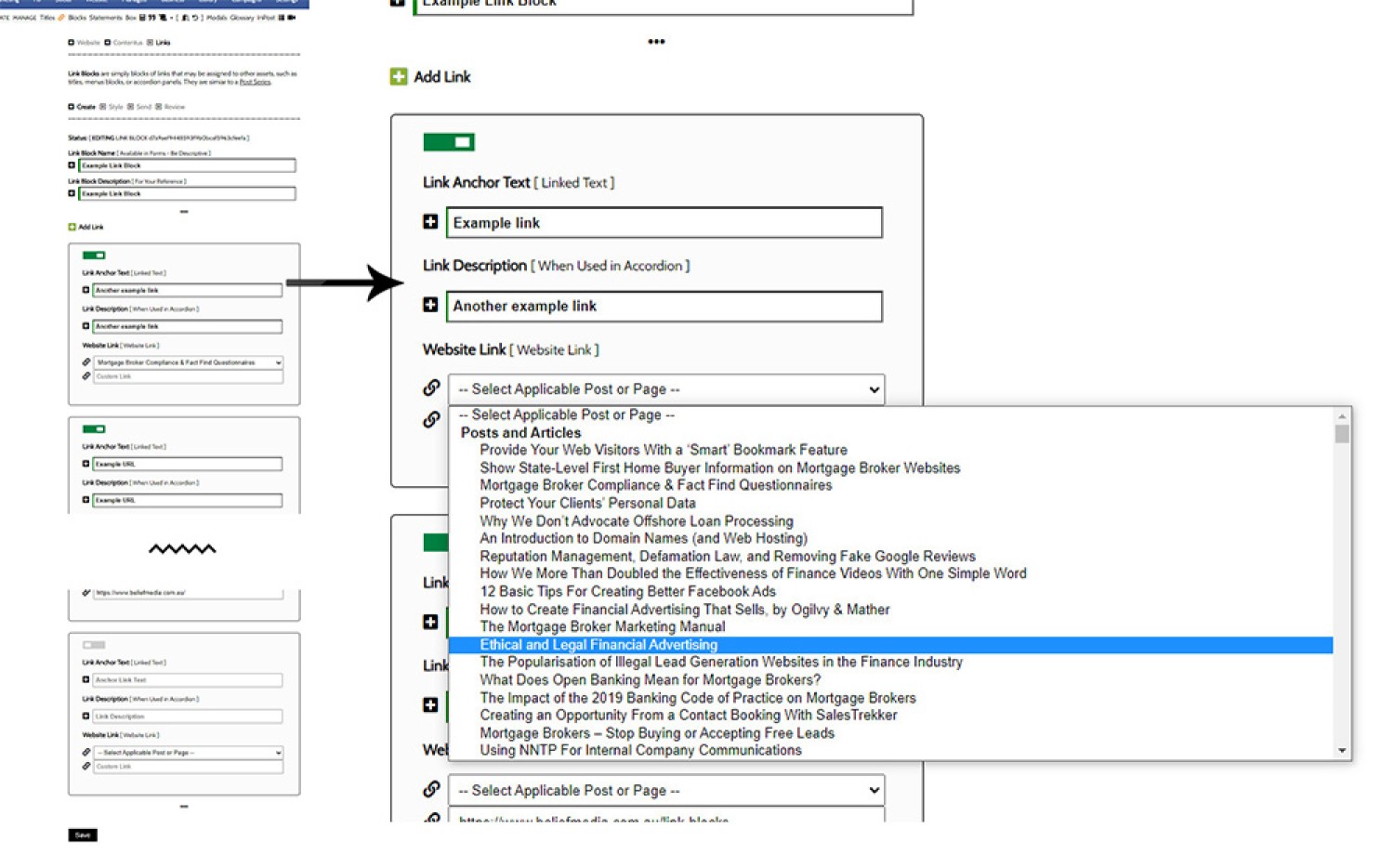The image size is (1394, 868).
Task: Open Mortgage Broker Compliance dropdown in left card
Action: (x=188, y=362)
